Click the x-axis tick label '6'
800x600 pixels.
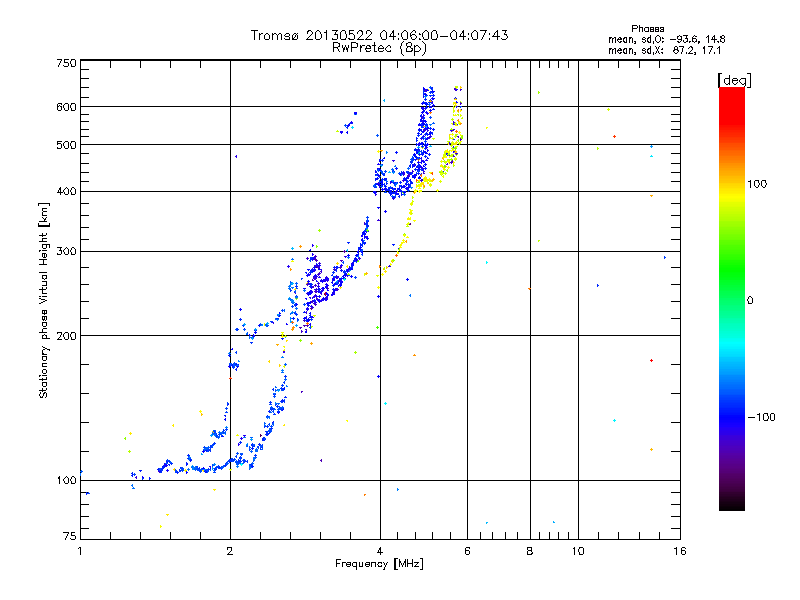coord(467,551)
